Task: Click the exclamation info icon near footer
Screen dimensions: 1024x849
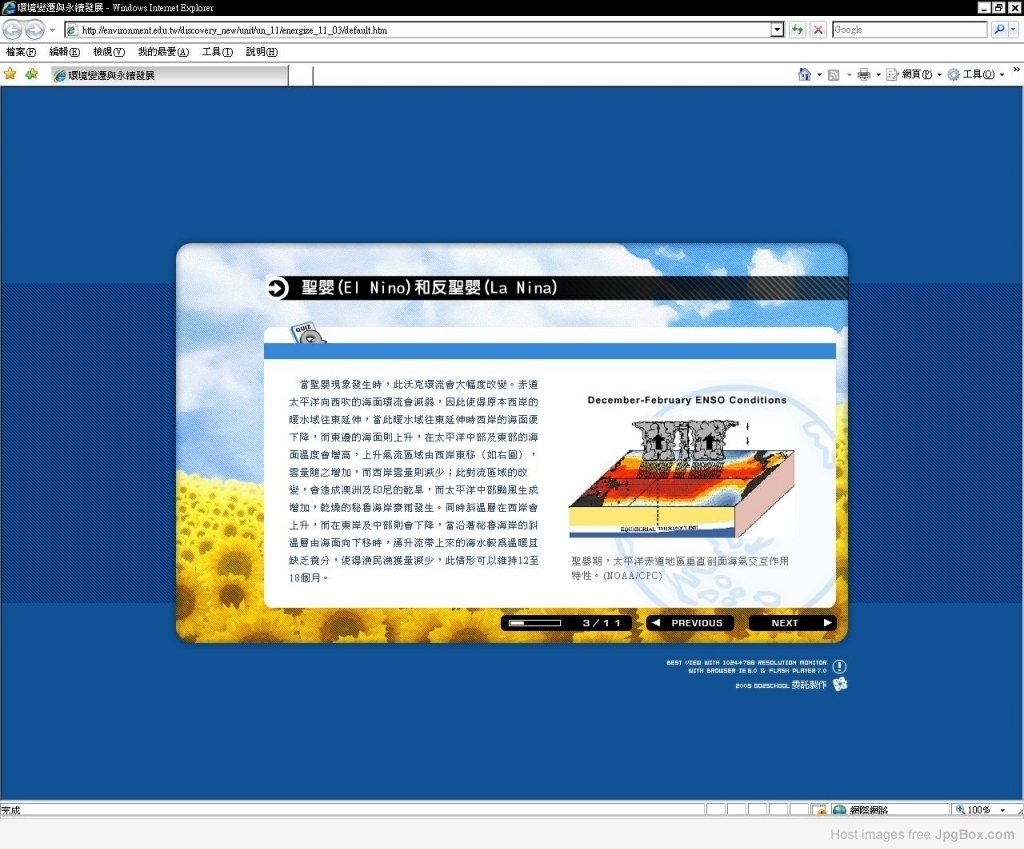Action: [839, 666]
